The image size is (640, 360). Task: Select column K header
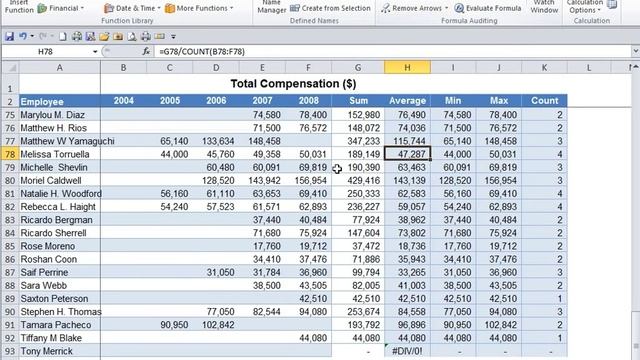click(x=544, y=67)
